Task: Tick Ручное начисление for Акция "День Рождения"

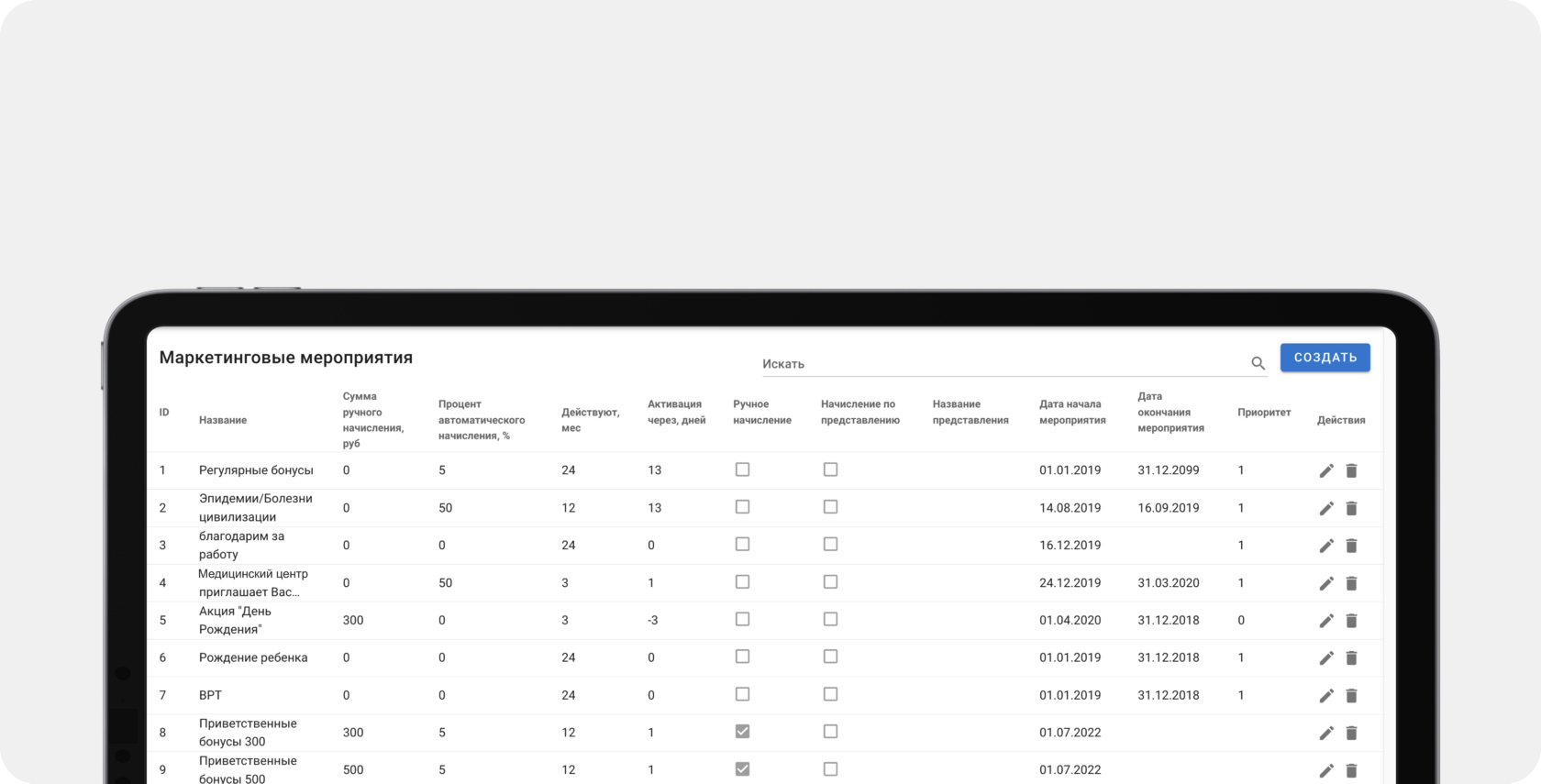Action: 743,620
